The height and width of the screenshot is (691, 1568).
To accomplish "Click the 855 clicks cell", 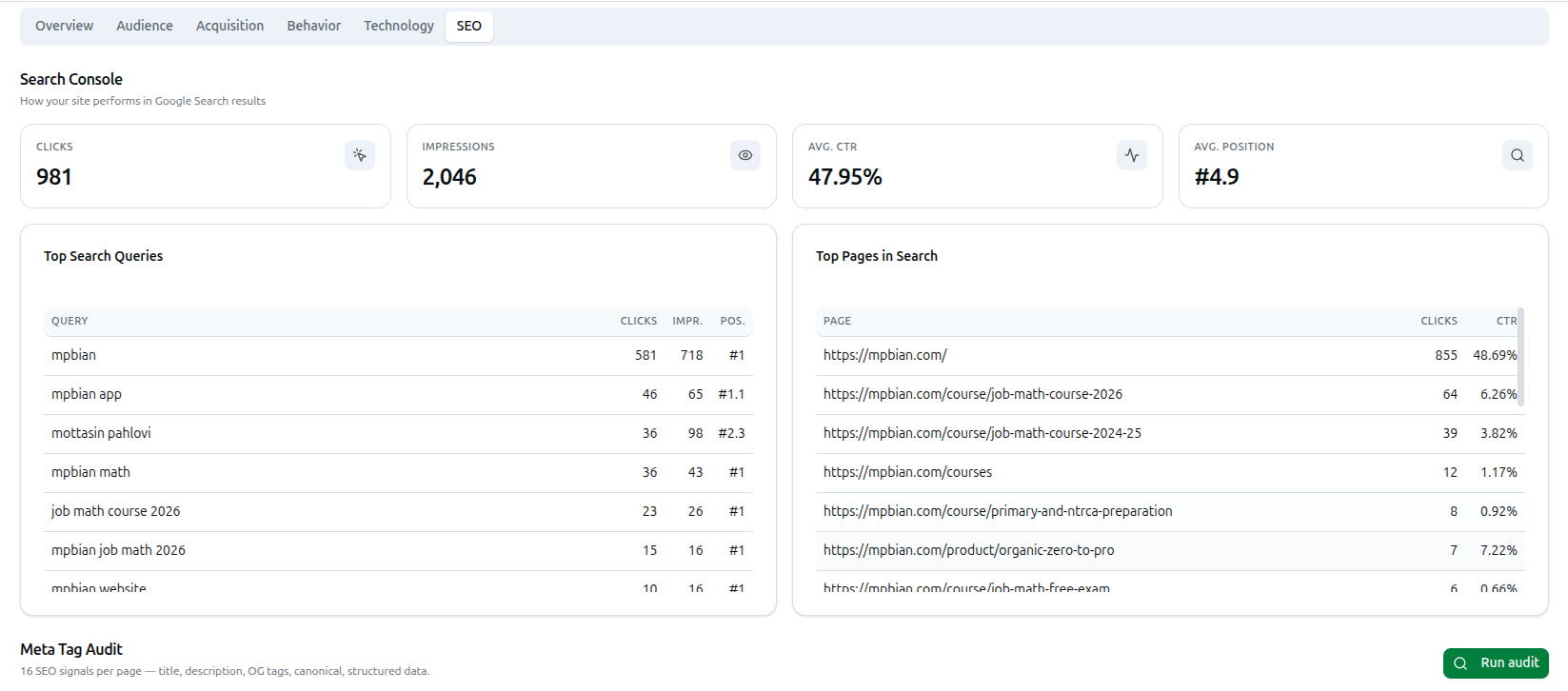I will [1446, 355].
